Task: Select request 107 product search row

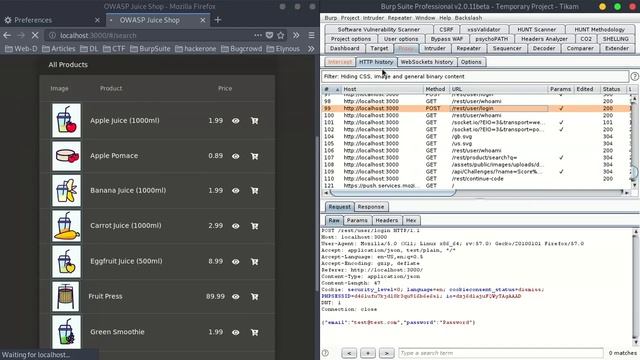Action: 476,158
